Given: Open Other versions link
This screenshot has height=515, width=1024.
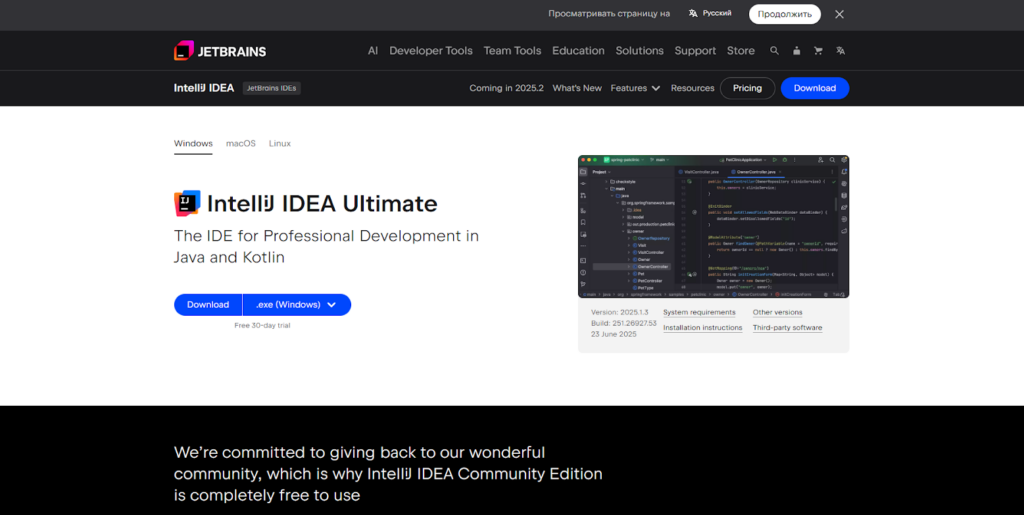Looking at the screenshot, I should [x=777, y=313].
